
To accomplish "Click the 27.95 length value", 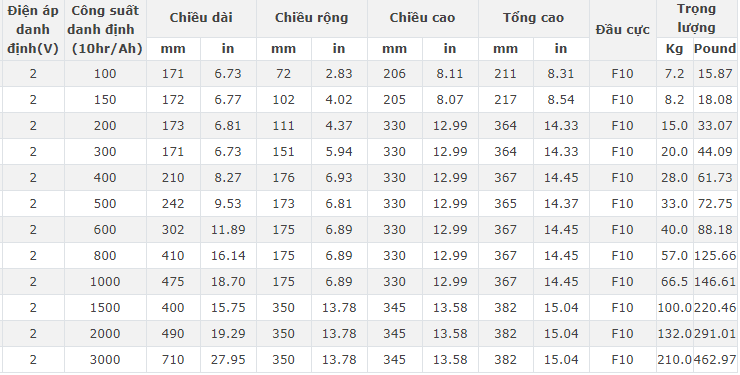I will [228, 360].
